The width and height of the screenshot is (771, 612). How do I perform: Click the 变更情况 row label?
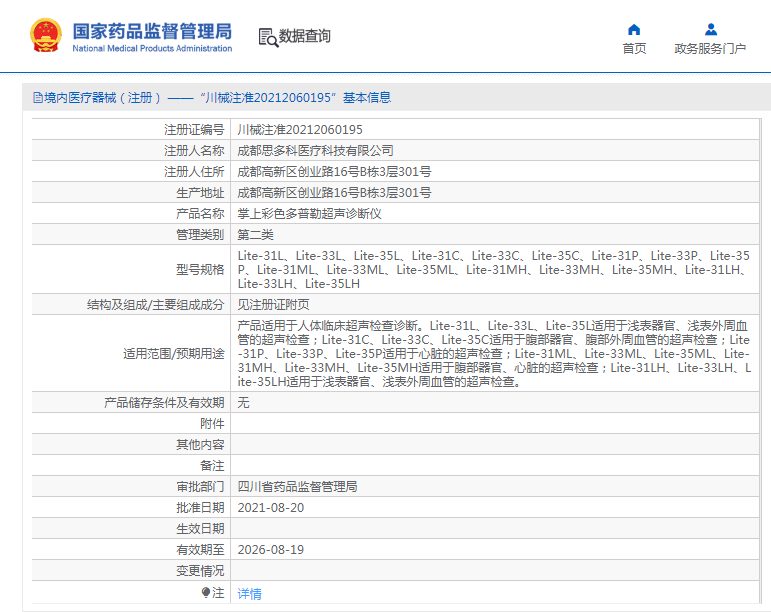click(x=200, y=571)
